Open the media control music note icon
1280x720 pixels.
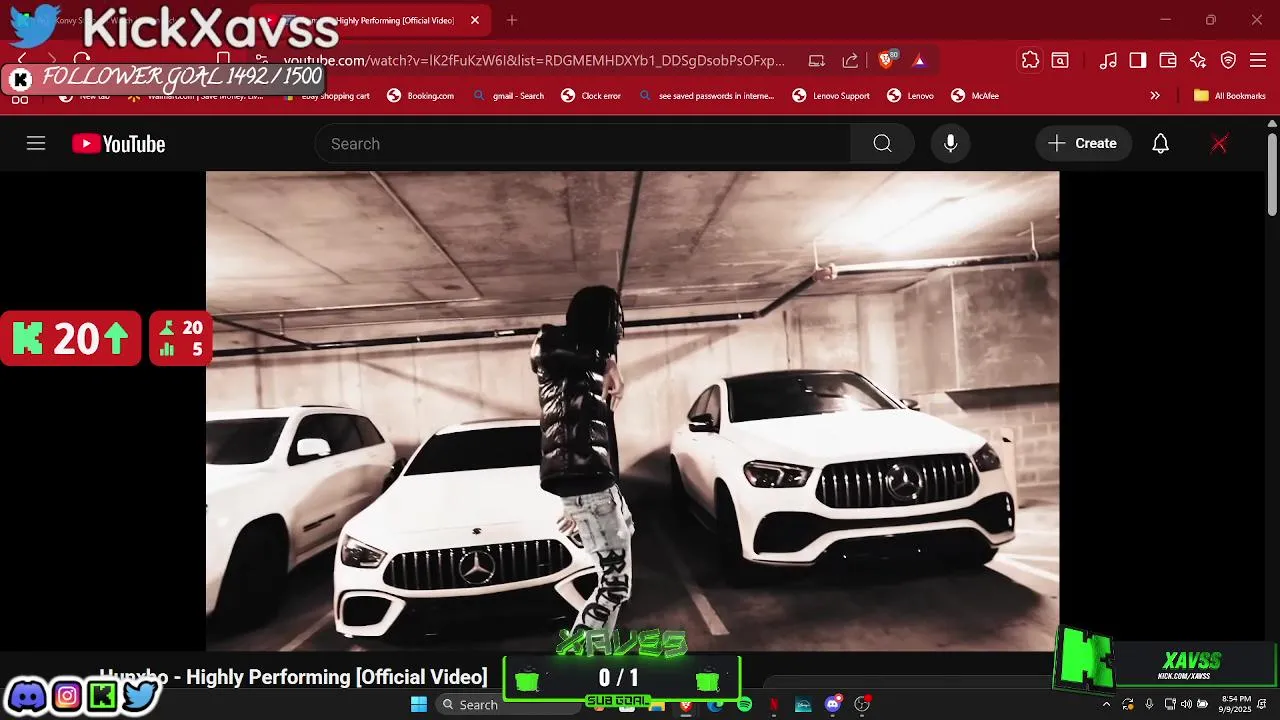point(1108,60)
